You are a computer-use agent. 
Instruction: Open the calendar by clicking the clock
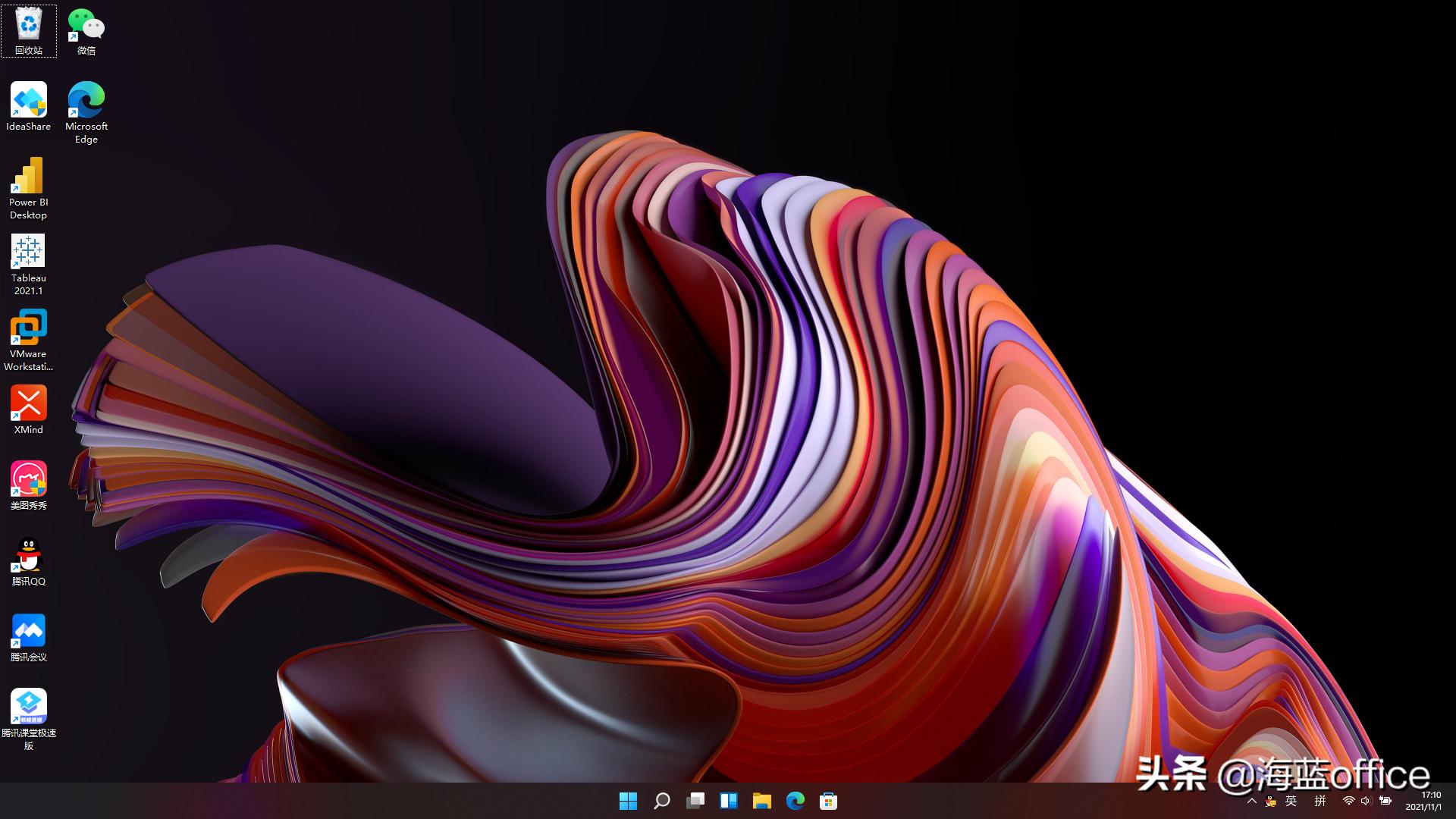tap(1424, 801)
